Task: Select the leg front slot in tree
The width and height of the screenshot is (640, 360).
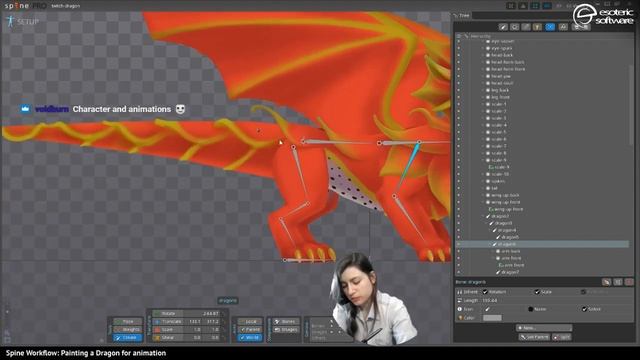Action: 500,97
